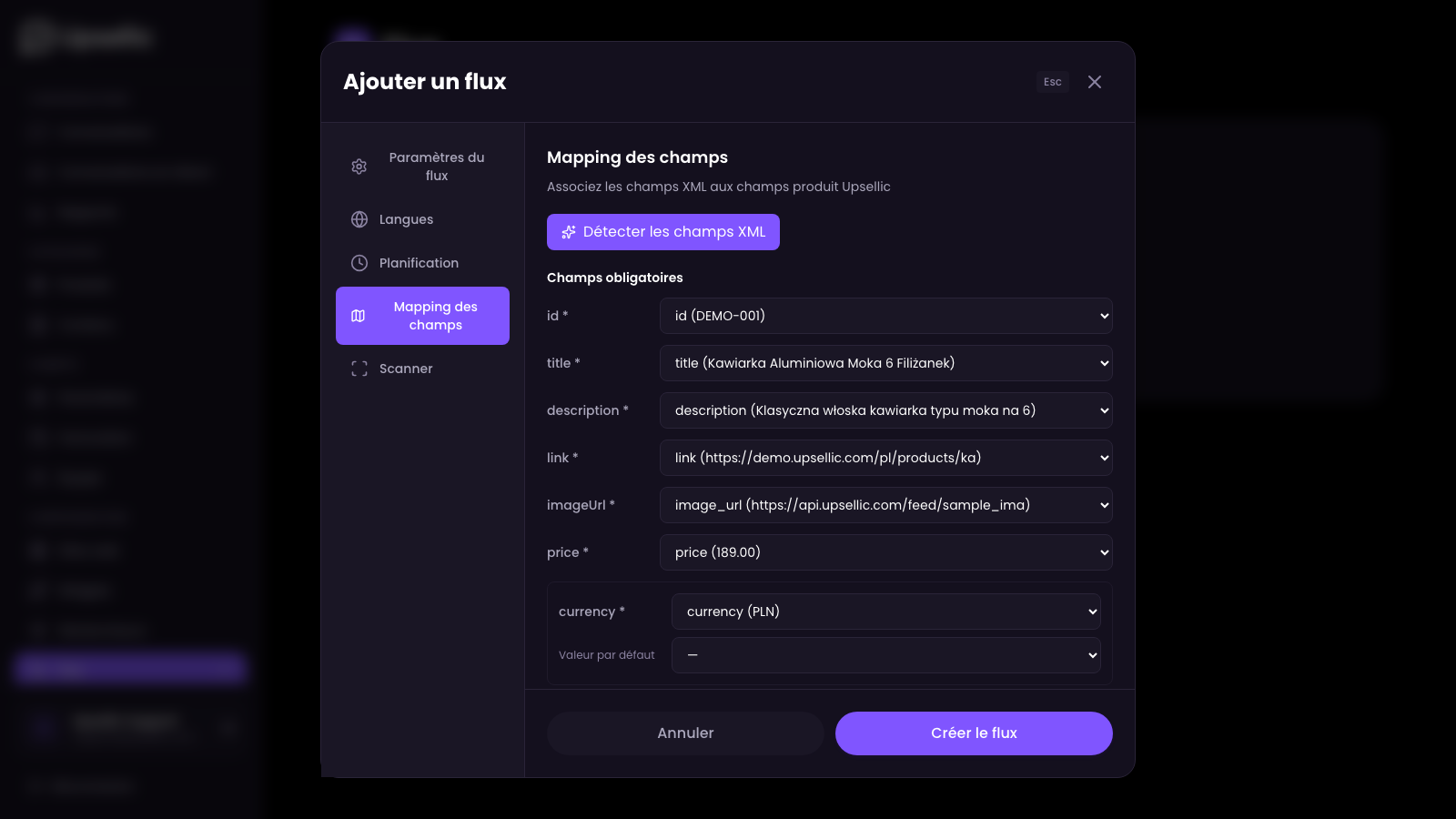Click the clock icon beside Planification
Screen dimensions: 1456x819
pyautogui.click(x=359, y=263)
